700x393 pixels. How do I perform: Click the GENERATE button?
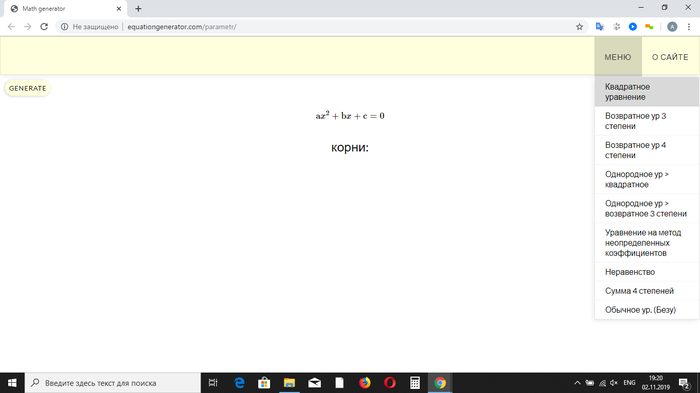(x=28, y=88)
